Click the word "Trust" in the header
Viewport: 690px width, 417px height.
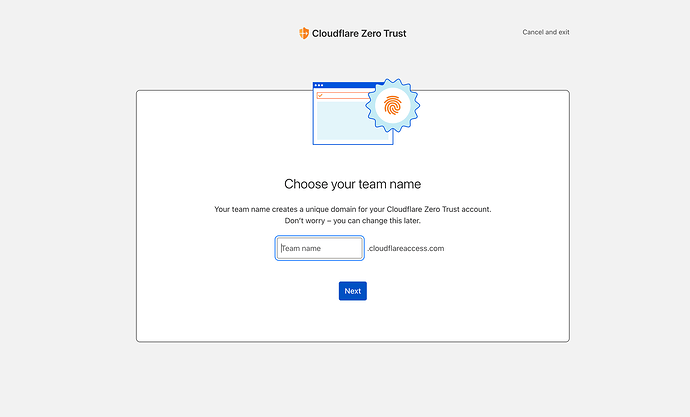(393, 33)
